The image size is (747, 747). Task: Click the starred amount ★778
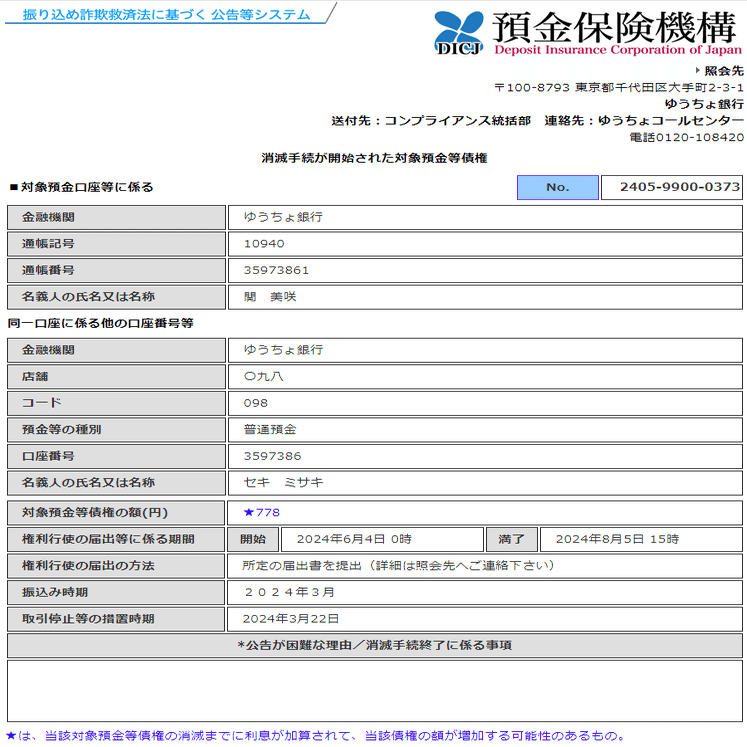pyautogui.click(x=262, y=513)
